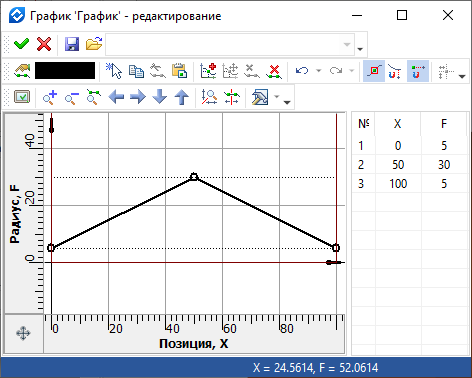The height and width of the screenshot is (378, 472).
Task: Select table row number 1
Action: coord(361,146)
